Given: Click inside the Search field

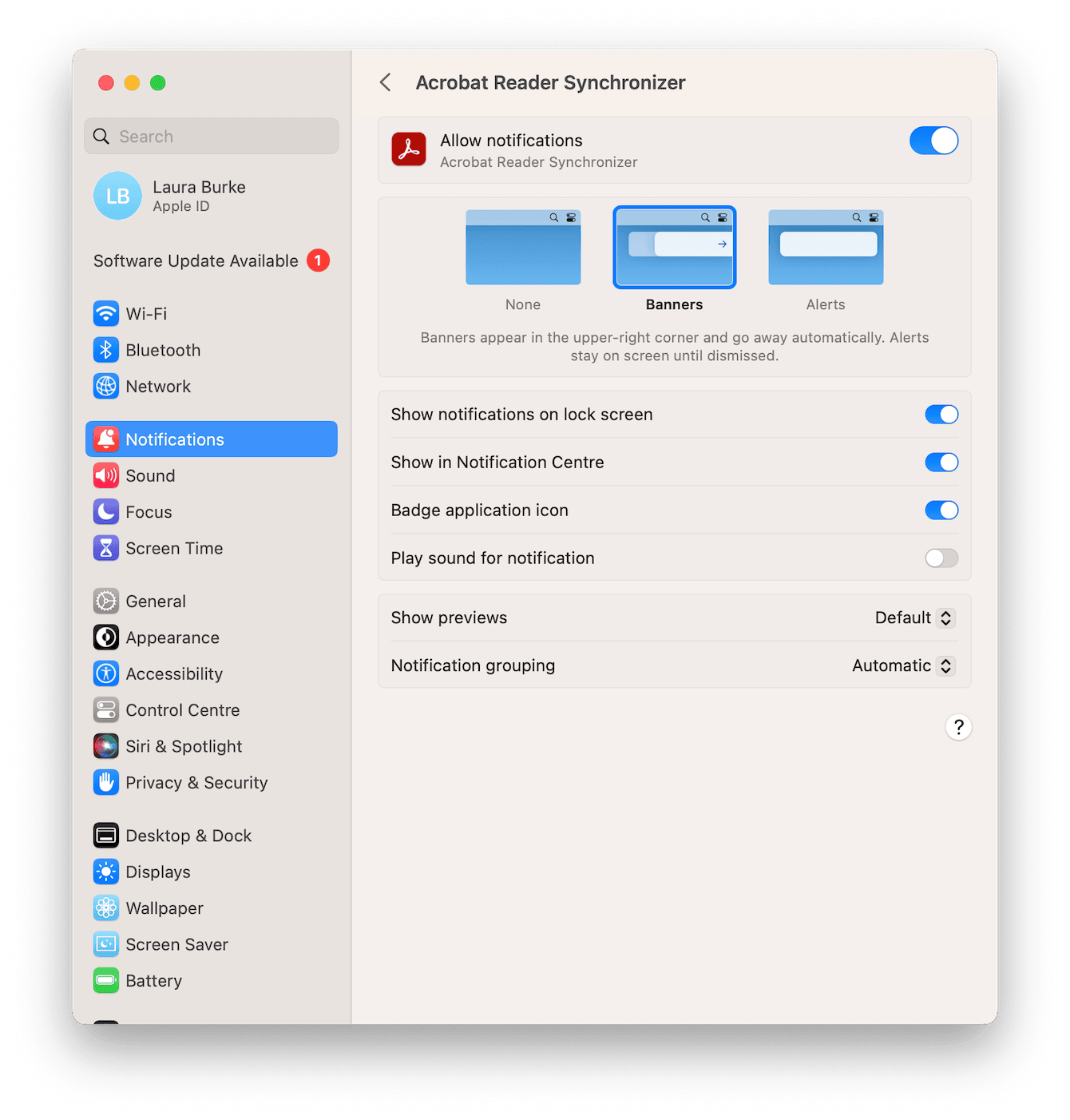Looking at the screenshot, I should pyautogui.click(x=211, y=136).
